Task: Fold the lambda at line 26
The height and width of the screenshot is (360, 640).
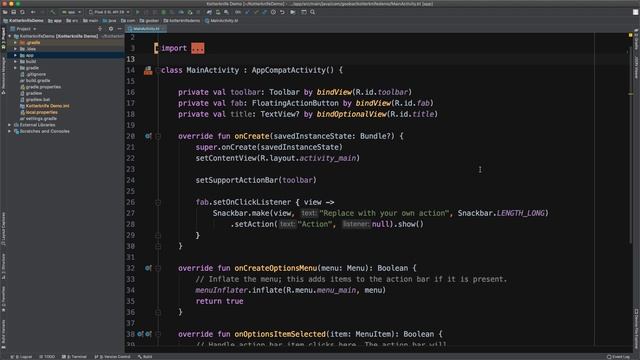Action: point(158,202)
